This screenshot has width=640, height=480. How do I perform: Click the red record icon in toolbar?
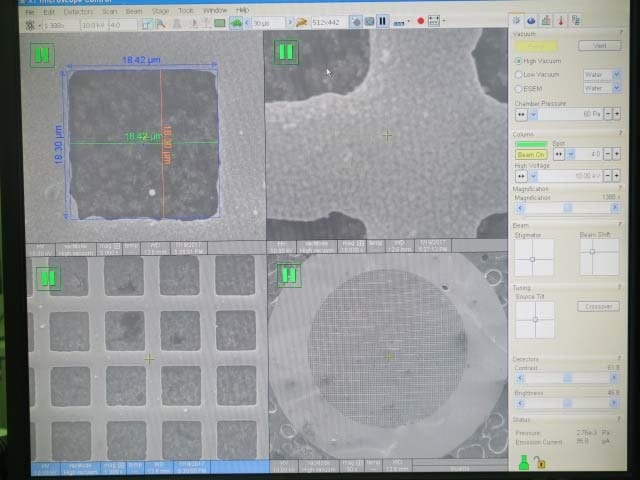click(420, 21)
